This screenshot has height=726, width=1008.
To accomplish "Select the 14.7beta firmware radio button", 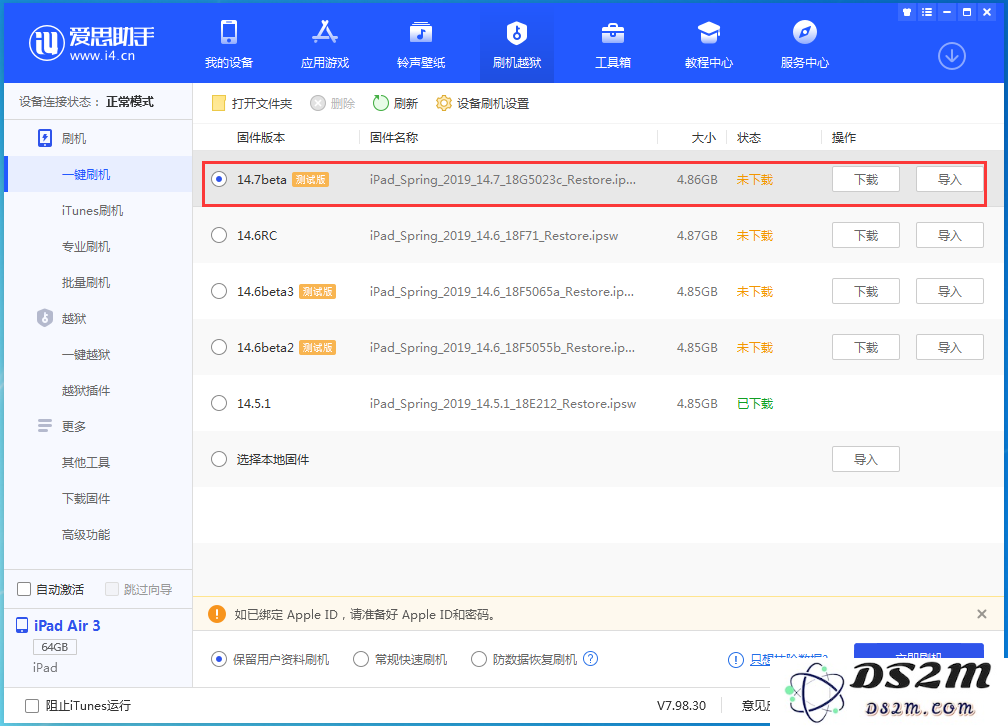I will point(219,179).
